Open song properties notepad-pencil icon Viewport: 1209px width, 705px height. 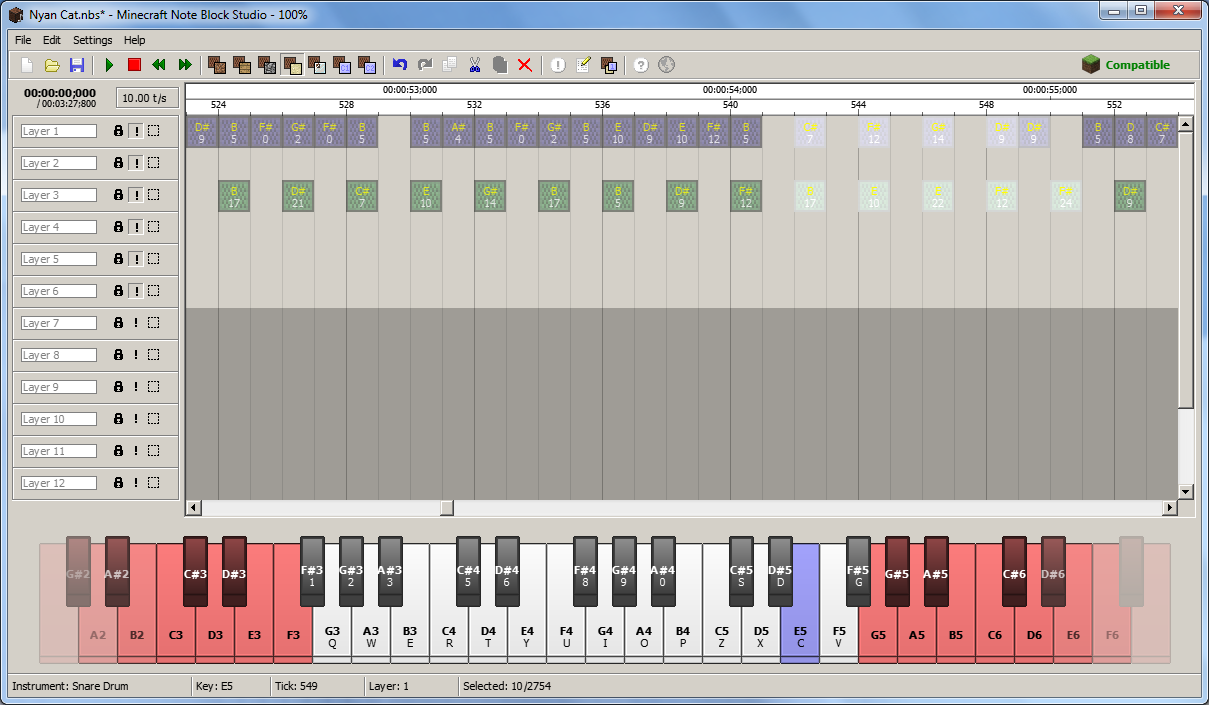pyautogui.click(x=583, y=65)
